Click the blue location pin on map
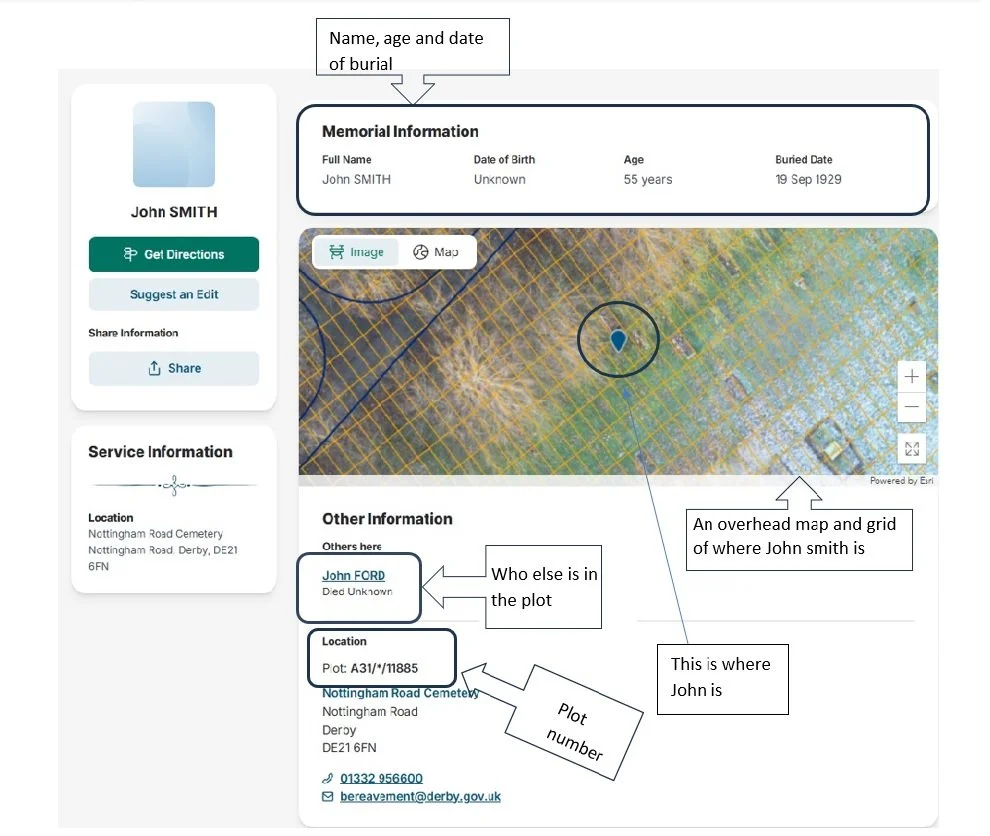Viewport: 990px width, 836px height. (x=618, y=340)
